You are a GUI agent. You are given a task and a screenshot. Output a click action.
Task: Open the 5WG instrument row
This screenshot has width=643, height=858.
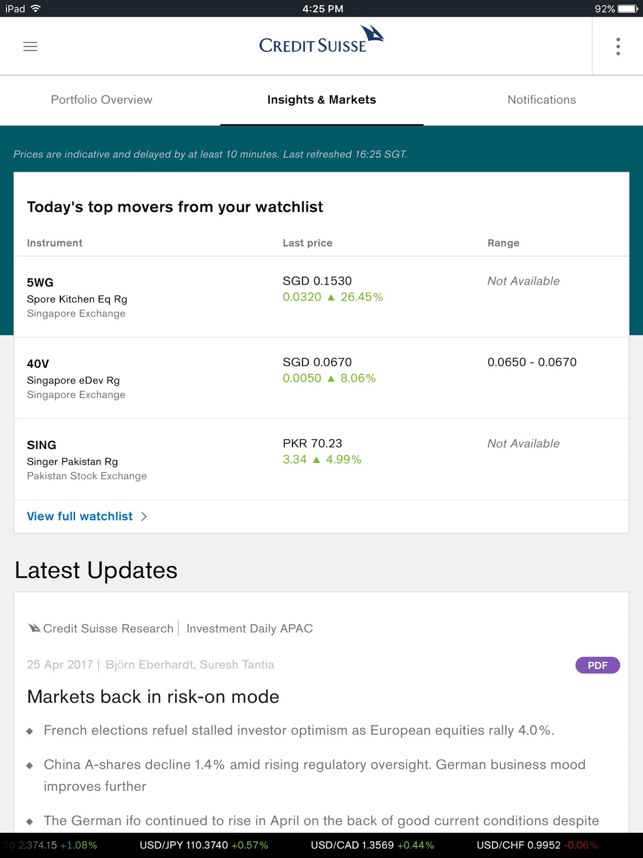321,297
